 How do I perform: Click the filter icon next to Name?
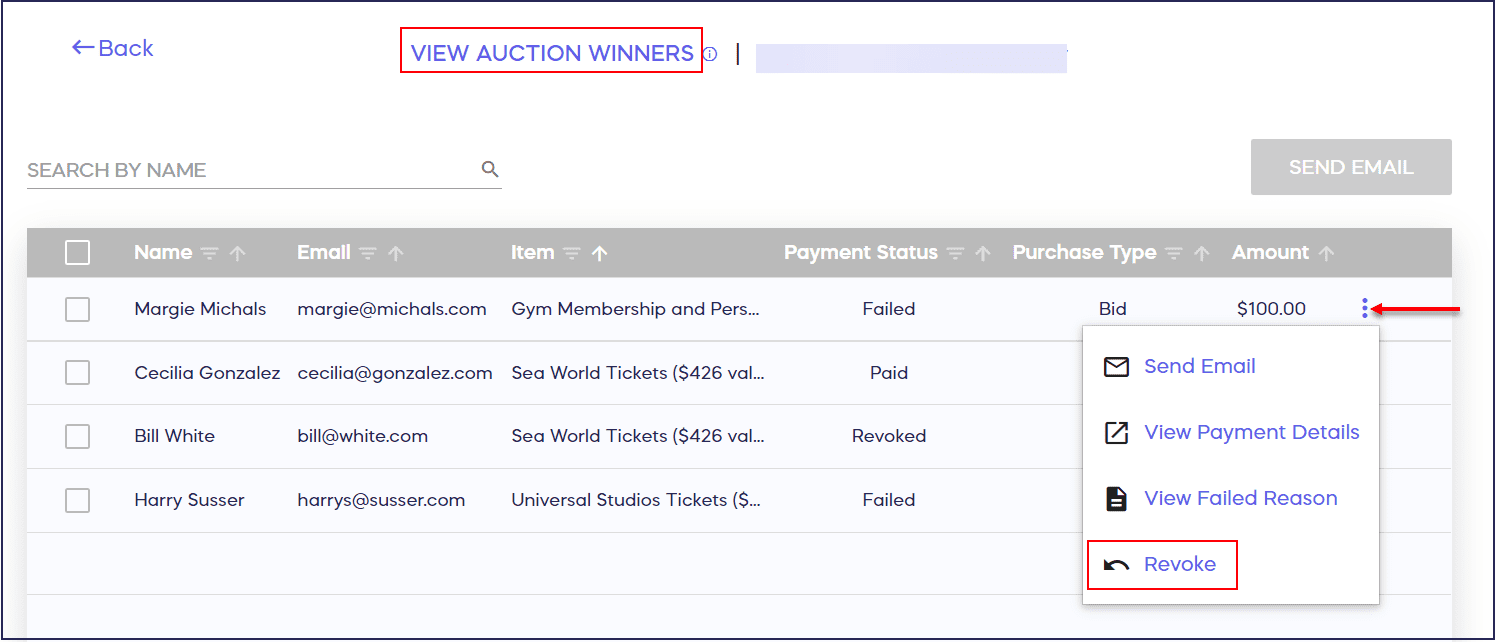point(210,254)
